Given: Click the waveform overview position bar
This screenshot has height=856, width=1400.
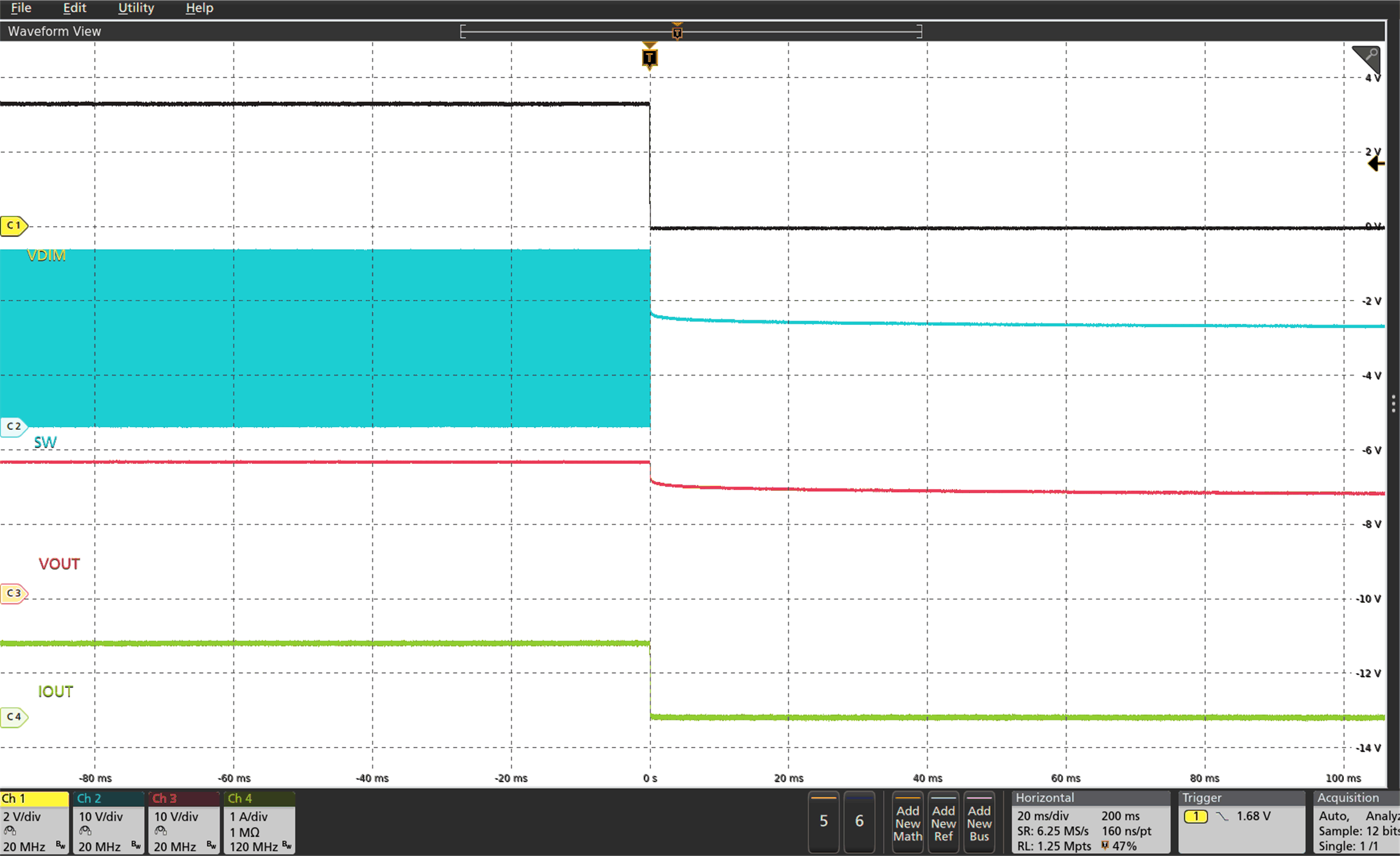Looking at the screenshot, I should click(x=691, y=31).
